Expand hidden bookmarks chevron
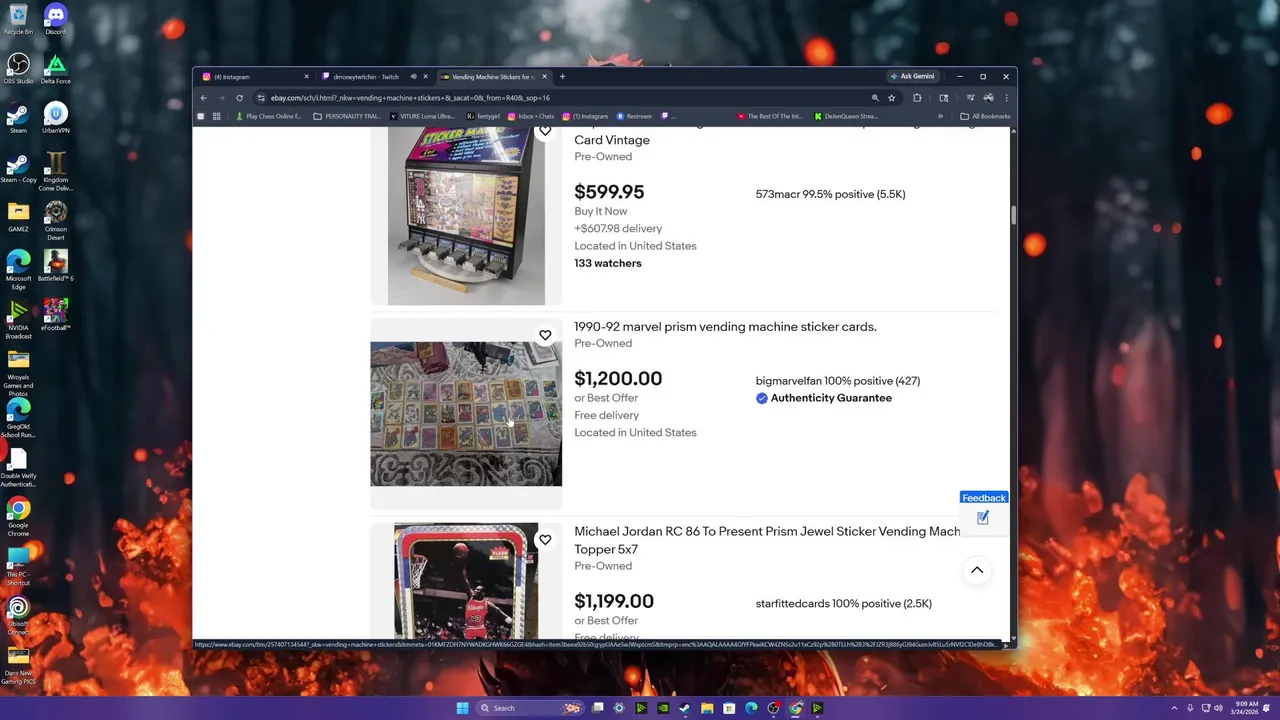 tap(940, 116)
